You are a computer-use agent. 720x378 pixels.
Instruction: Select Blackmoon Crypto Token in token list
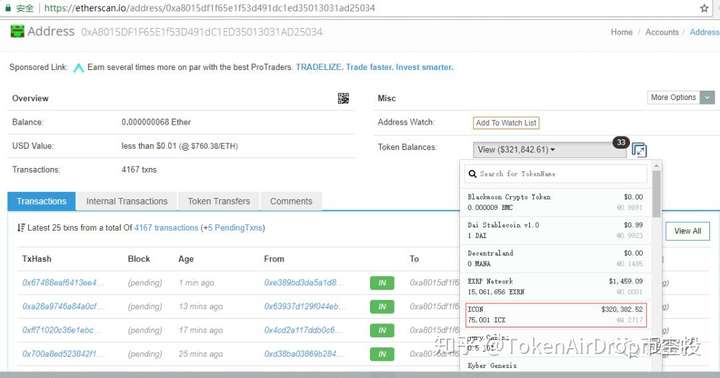coord(556,202)
